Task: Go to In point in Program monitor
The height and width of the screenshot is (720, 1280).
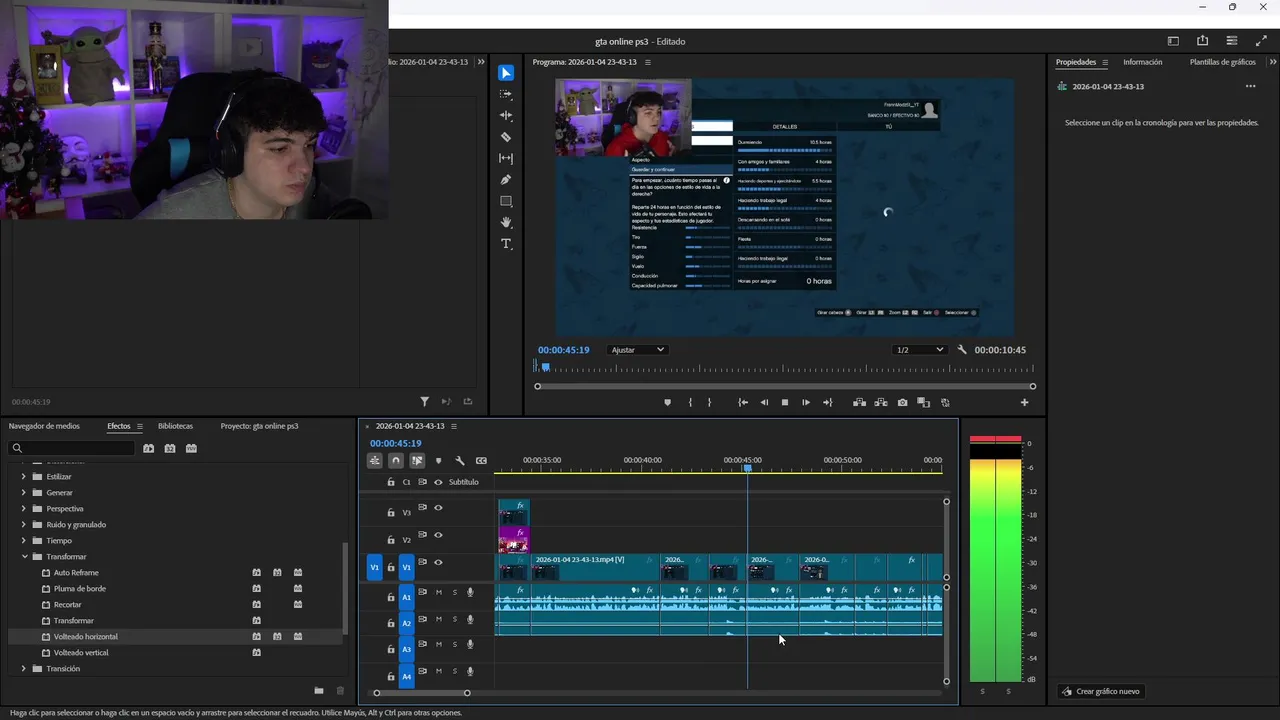Action: click(743, 402)
